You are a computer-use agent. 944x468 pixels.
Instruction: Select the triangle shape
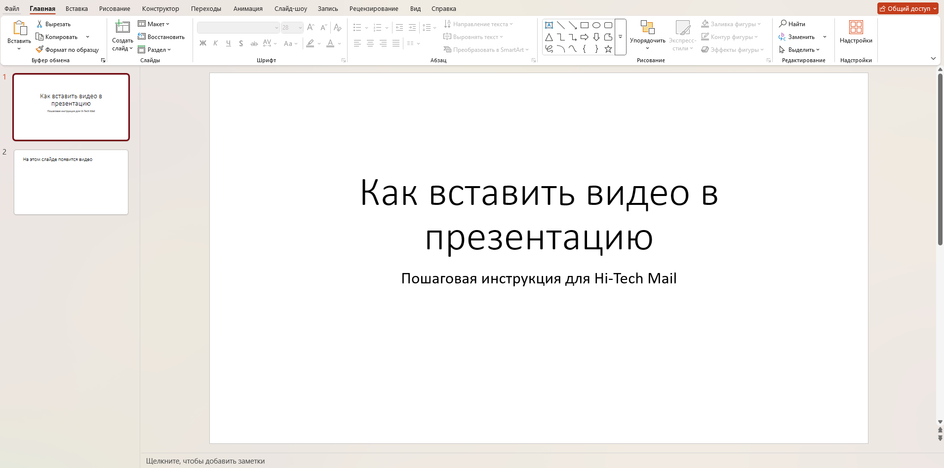tap(548, 37)
